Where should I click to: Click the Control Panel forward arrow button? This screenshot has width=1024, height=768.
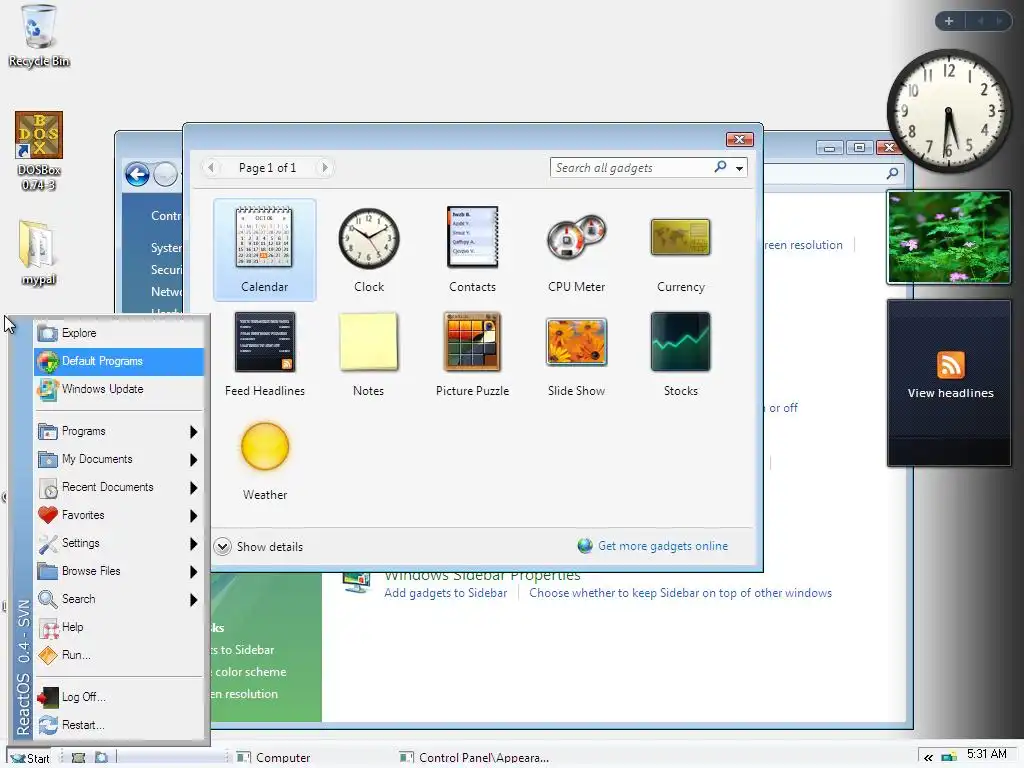pyautogui.click(x=165, y=174)
